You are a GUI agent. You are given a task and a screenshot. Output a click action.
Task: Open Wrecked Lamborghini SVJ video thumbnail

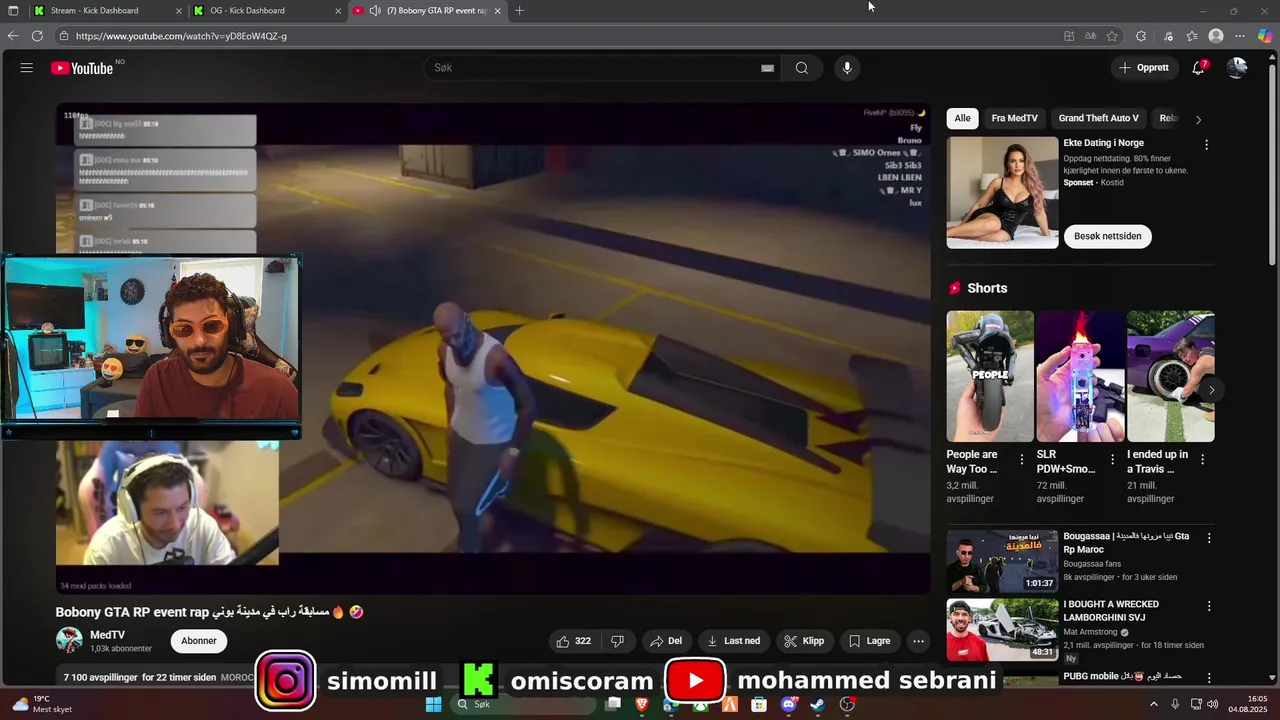(x=1002, y=629)
